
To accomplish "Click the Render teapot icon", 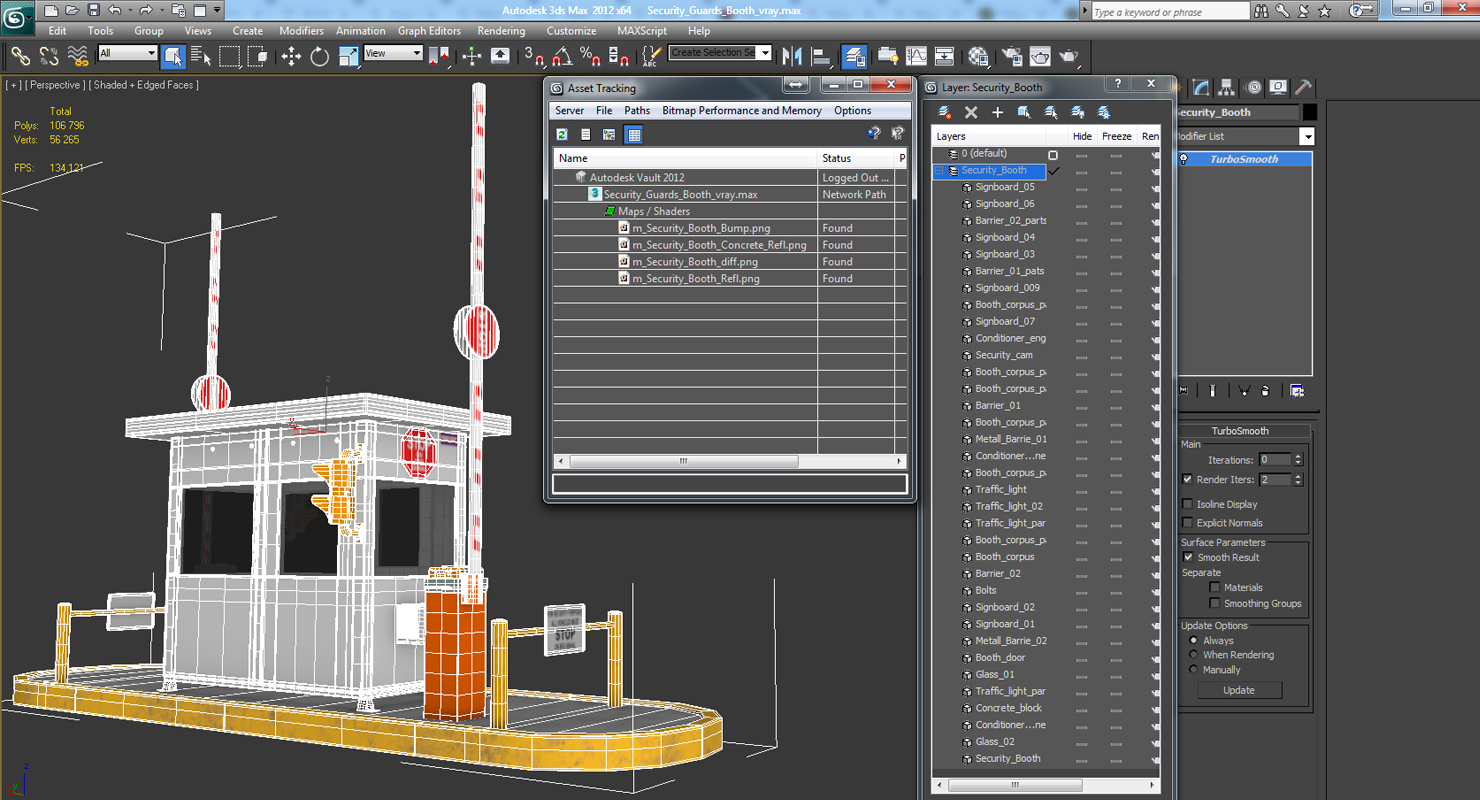I will coord(1068,56).
